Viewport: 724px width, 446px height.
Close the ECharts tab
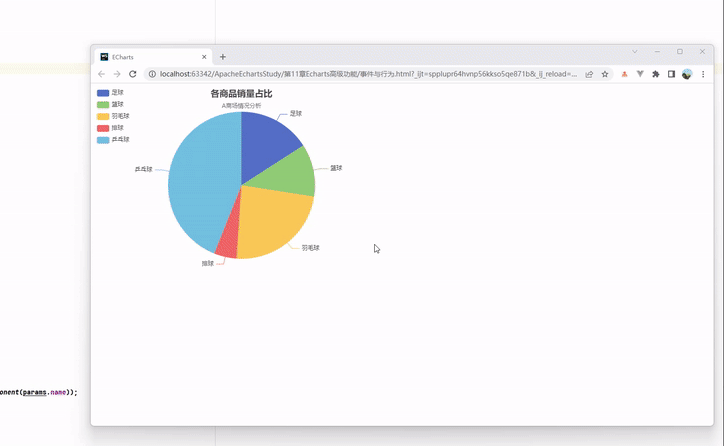[x=204, y=57]
